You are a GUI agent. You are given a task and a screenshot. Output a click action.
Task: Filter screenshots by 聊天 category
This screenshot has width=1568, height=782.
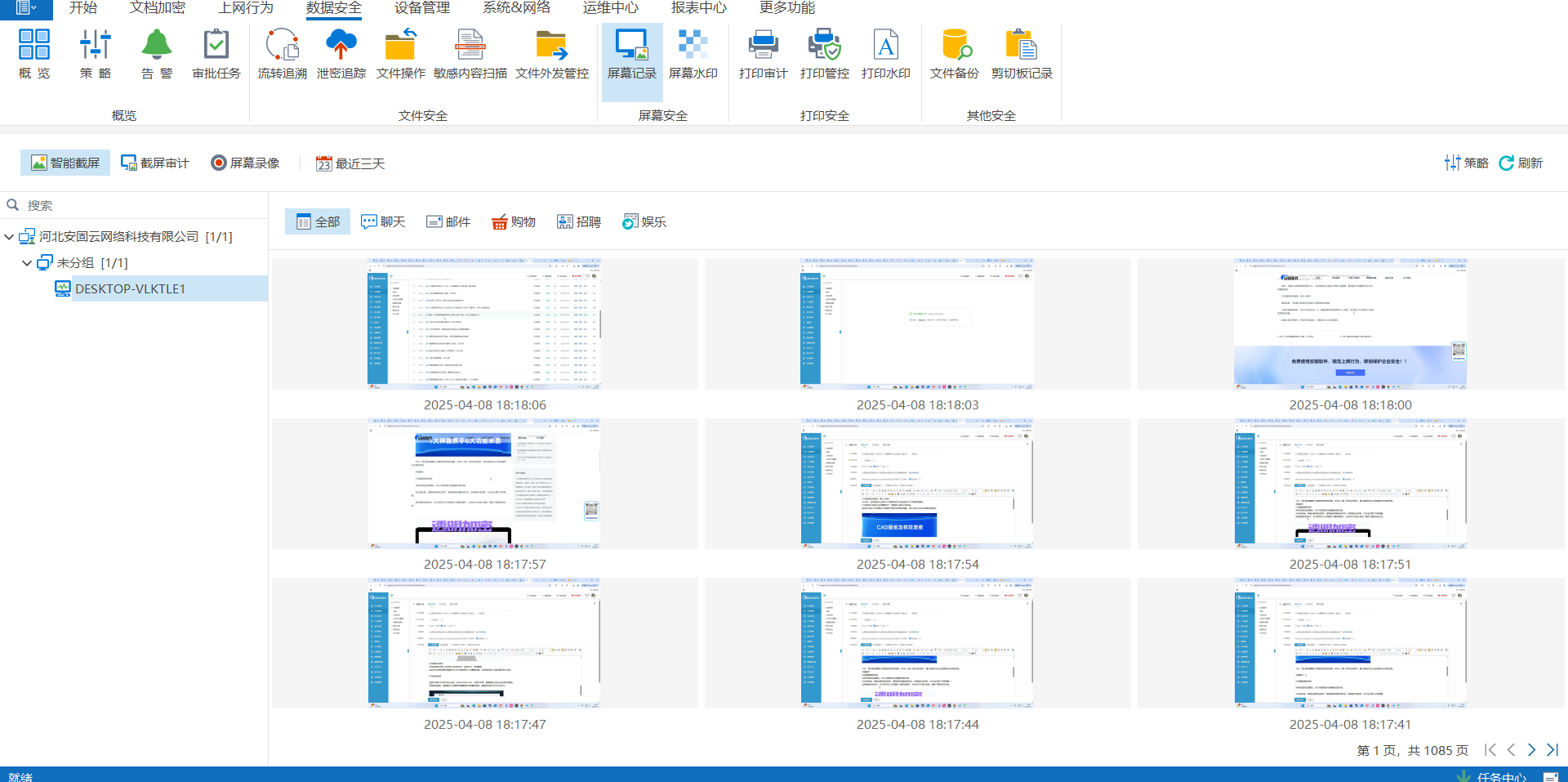pyautogui.click(x=383, y=221)
